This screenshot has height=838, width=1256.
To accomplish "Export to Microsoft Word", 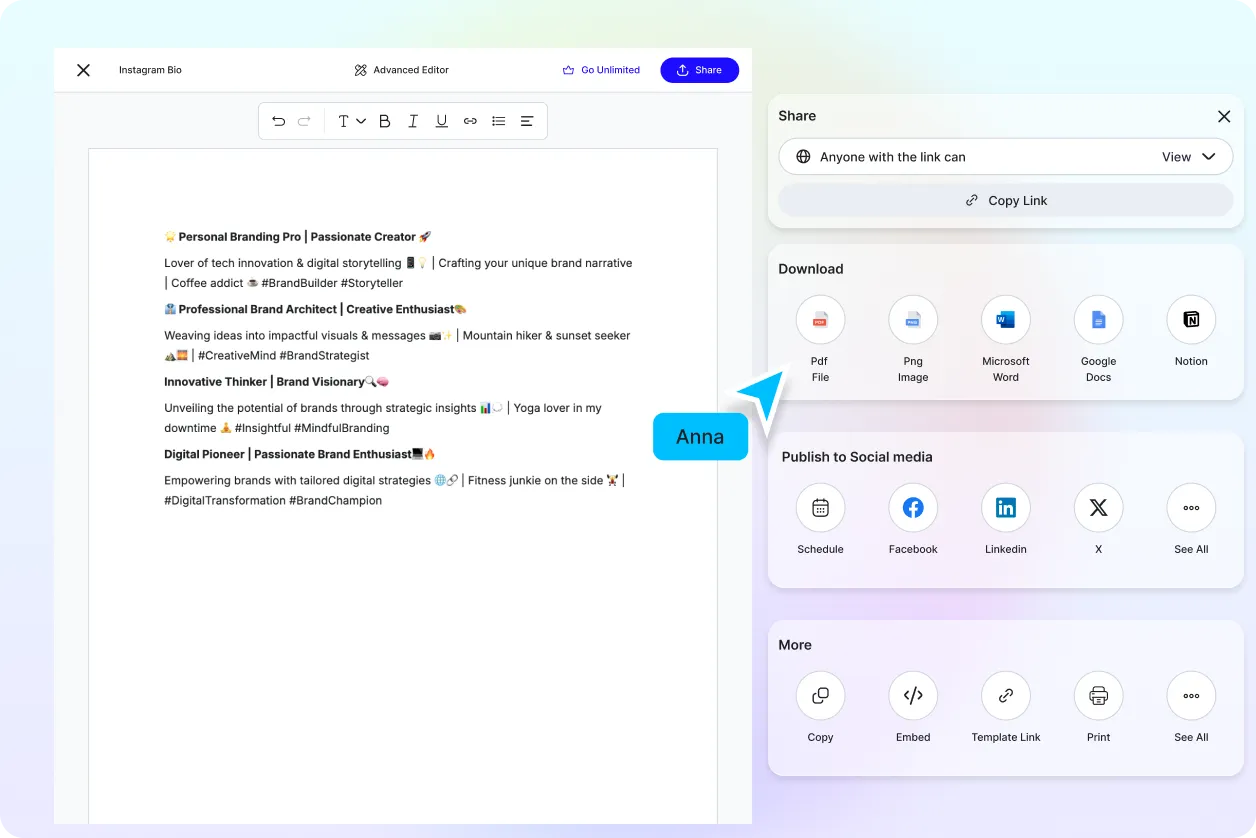I will tap(1005, 335).
